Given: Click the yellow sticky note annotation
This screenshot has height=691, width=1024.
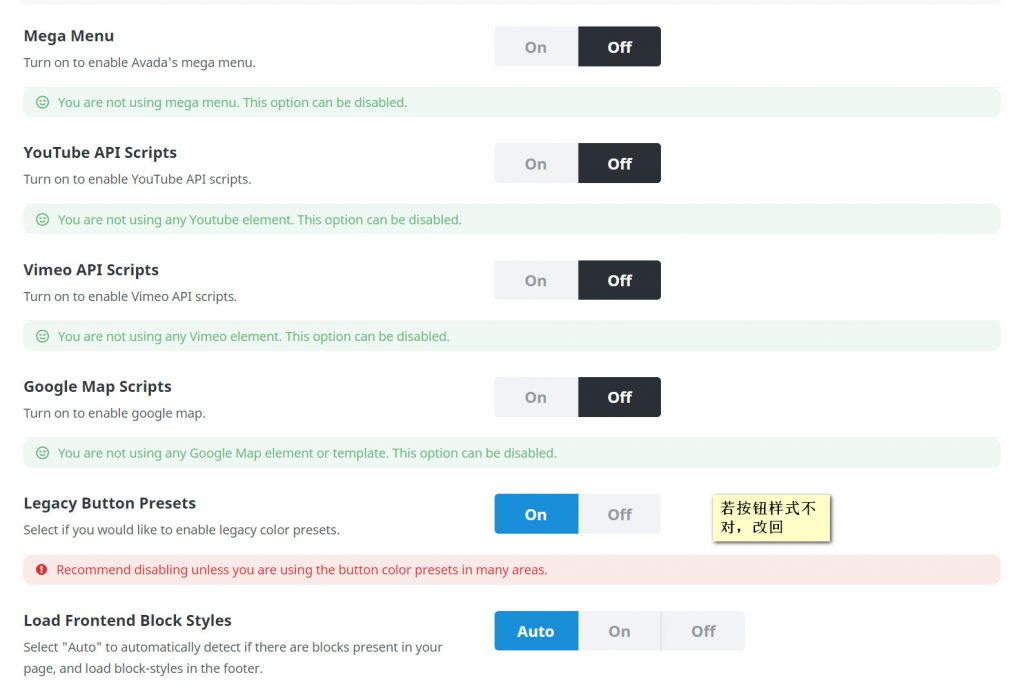Looking at the screenshot, I should pos(771,518).
